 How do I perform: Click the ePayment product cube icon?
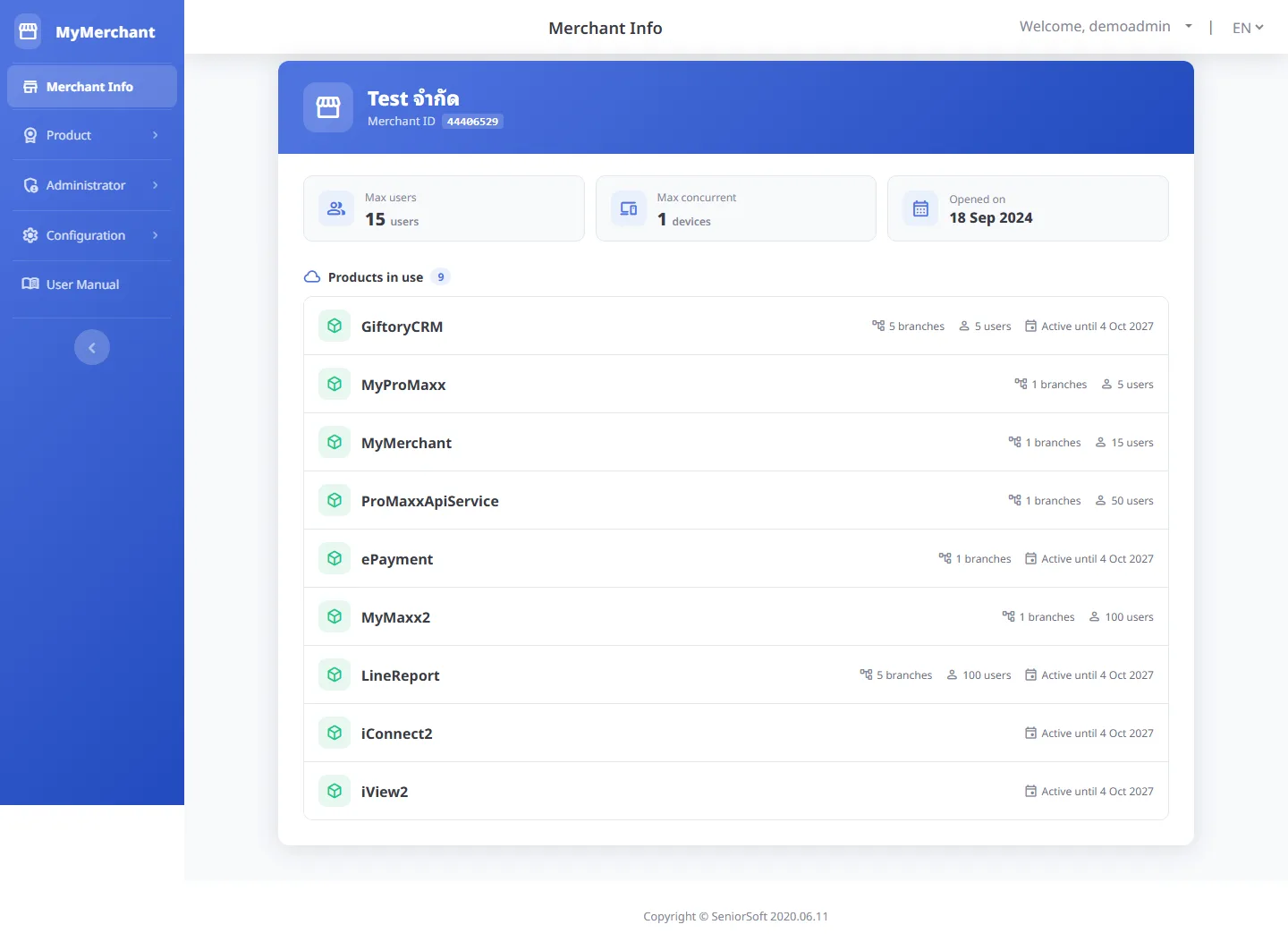(x=335, y=558)
